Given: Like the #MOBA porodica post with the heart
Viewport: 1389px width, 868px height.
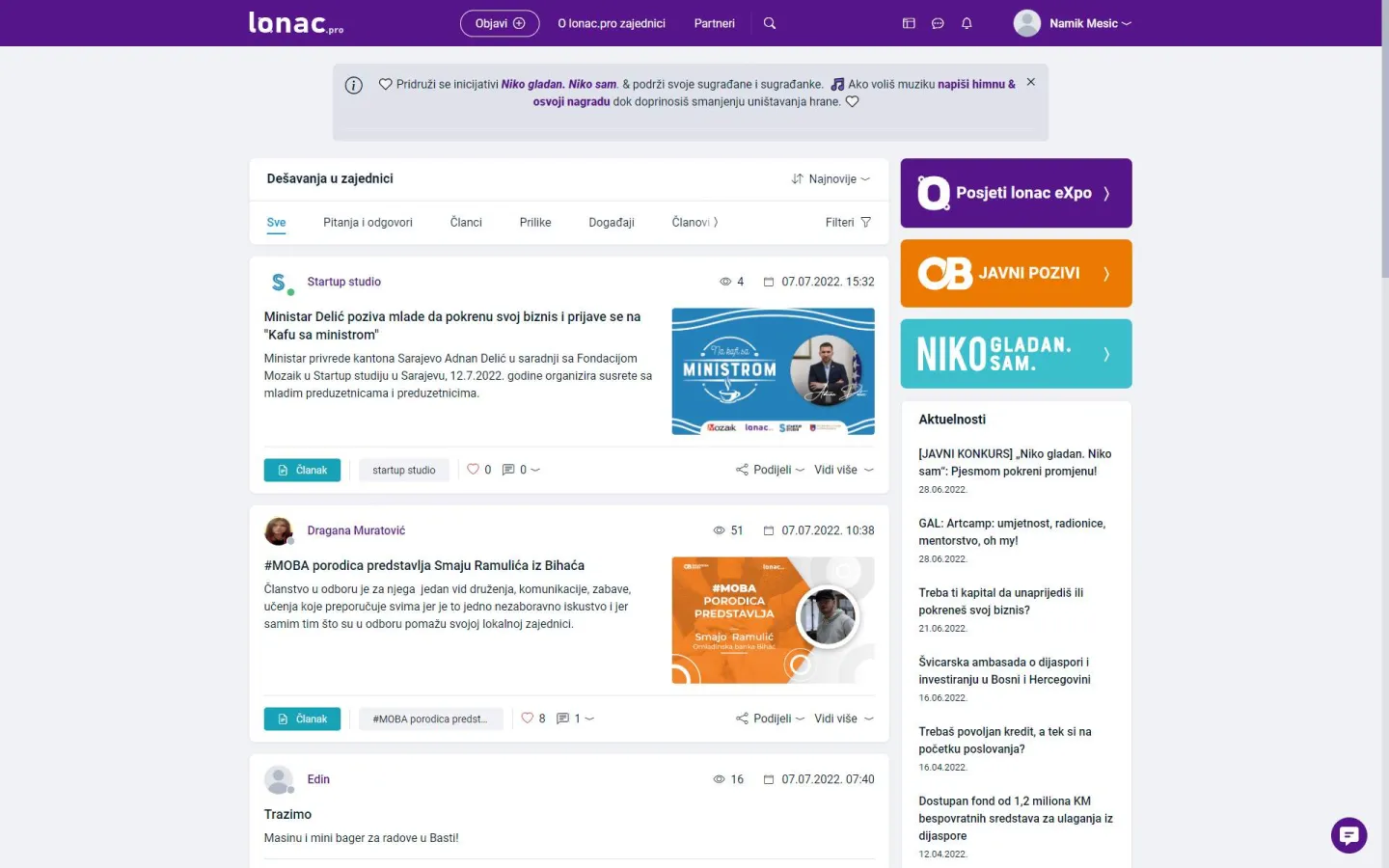Looking at the screenshot, I should pos(528,719).
